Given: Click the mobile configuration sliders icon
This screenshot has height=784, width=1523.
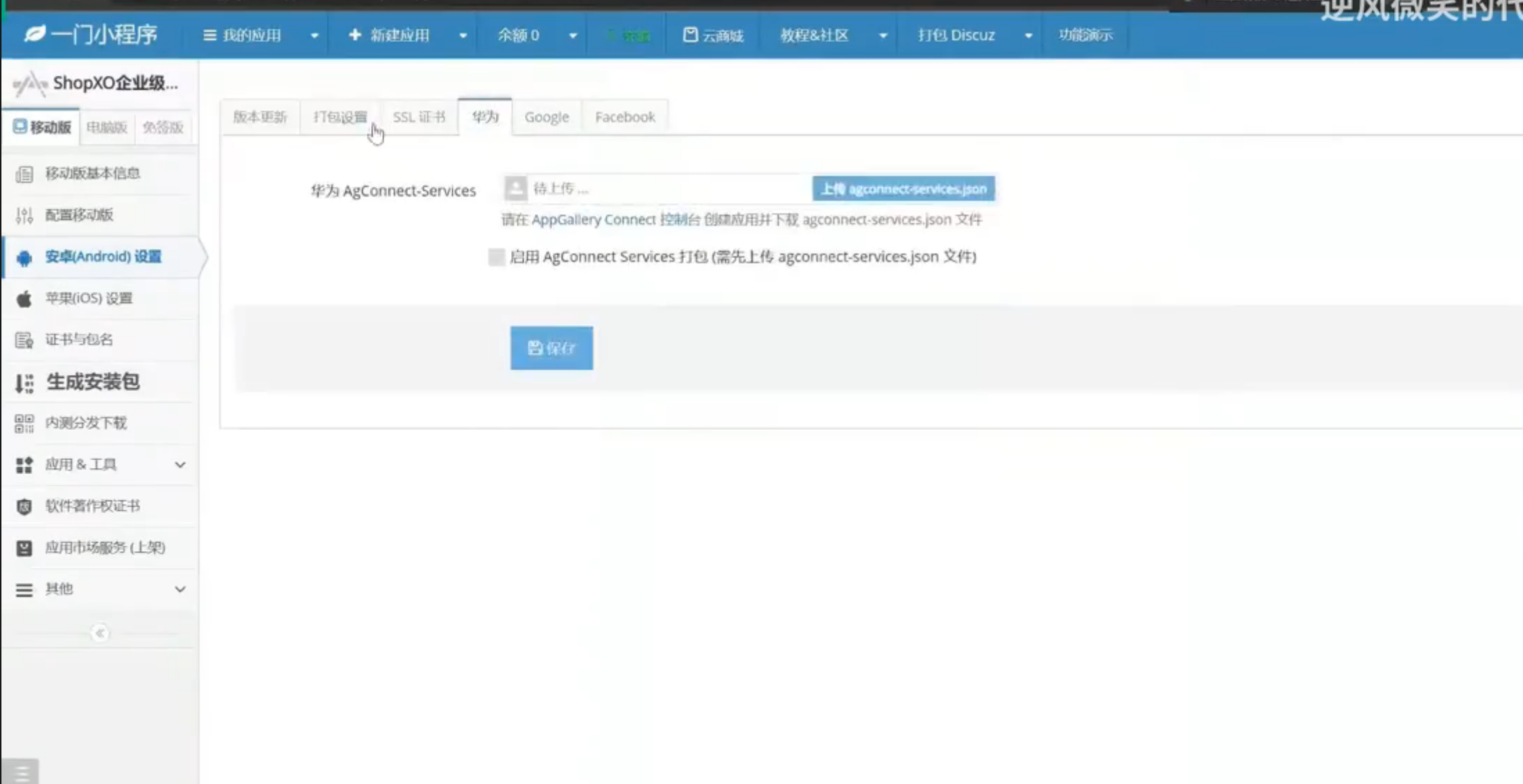Looking at the screenshot, I should pyautogui.click(x=24, y=216).
